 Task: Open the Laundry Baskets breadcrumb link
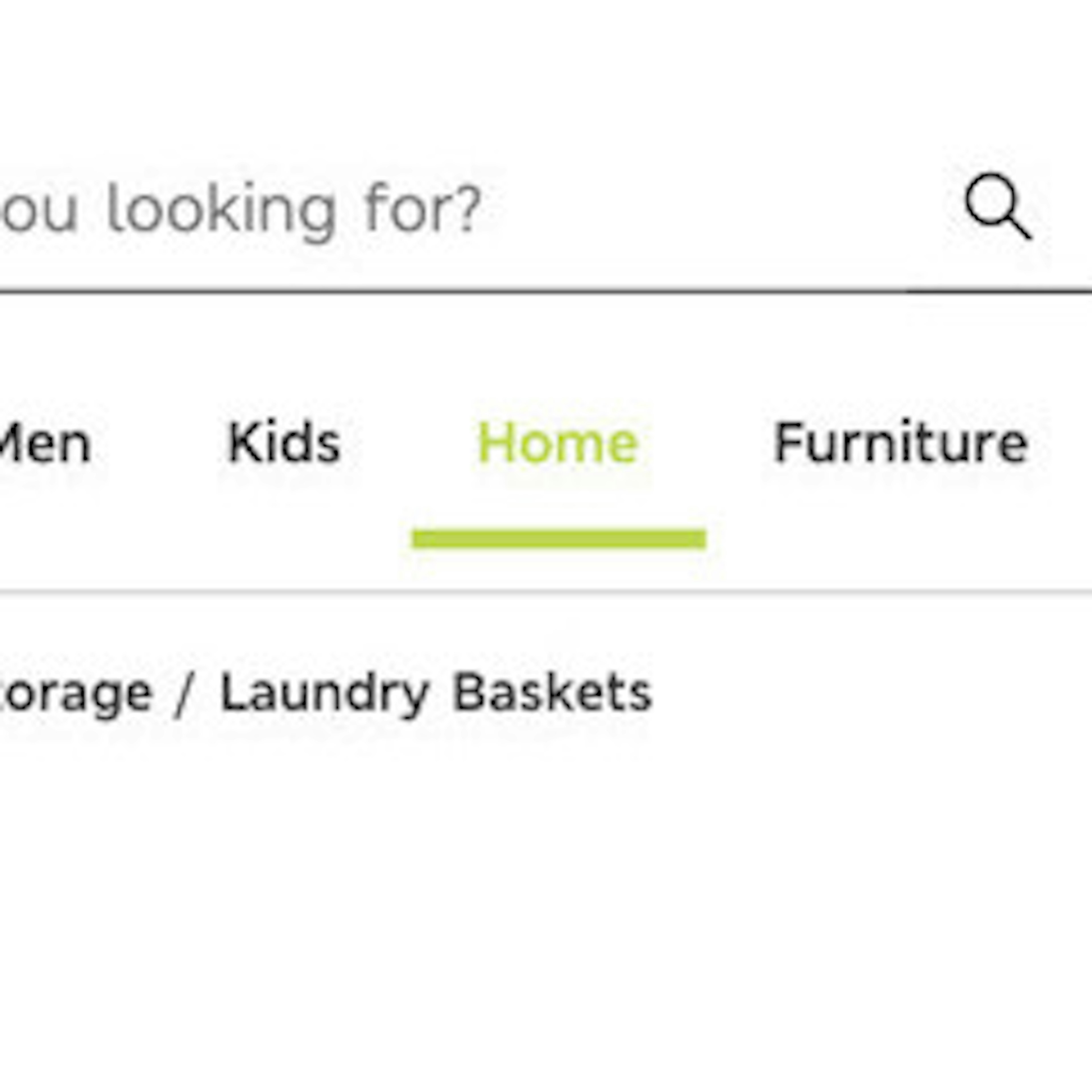(436, 692)
